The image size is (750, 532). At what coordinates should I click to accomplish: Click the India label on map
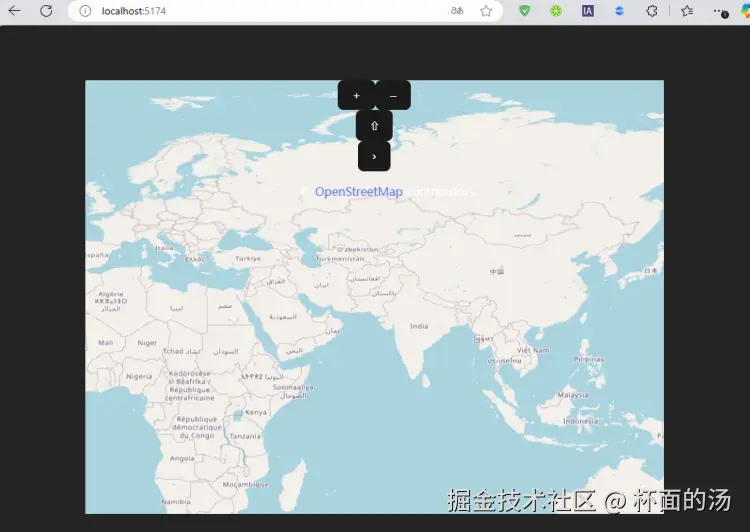pyautogui.click(x=419, y=326)
